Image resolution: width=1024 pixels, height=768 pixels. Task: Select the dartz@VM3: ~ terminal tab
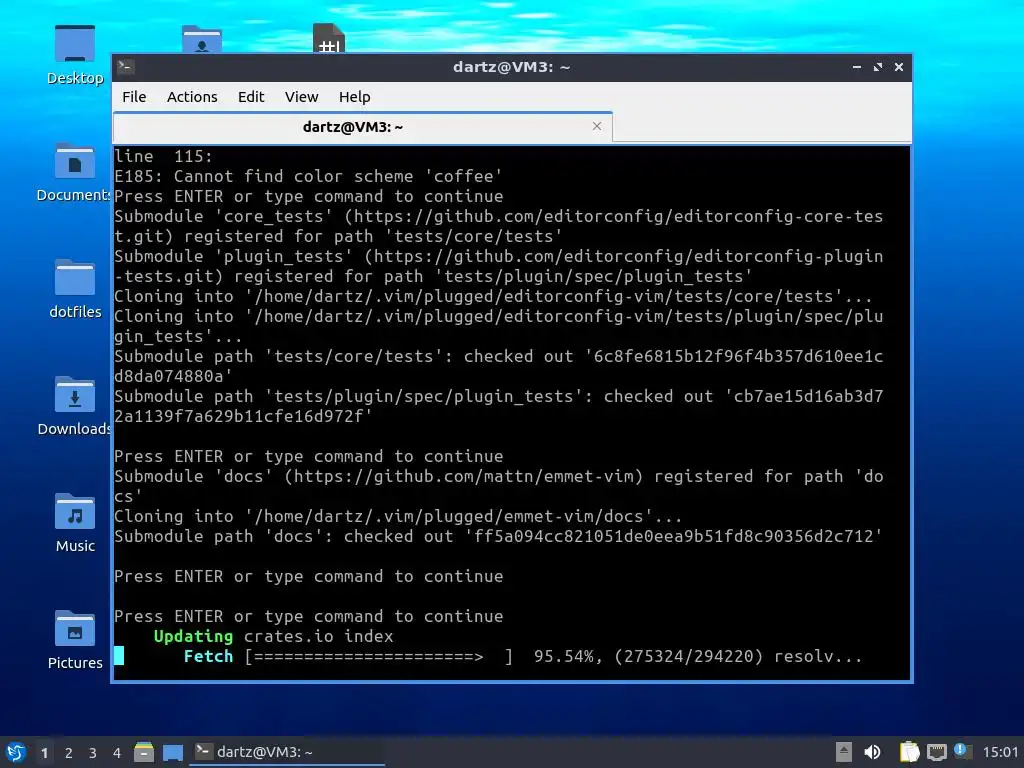pos(362,127)
